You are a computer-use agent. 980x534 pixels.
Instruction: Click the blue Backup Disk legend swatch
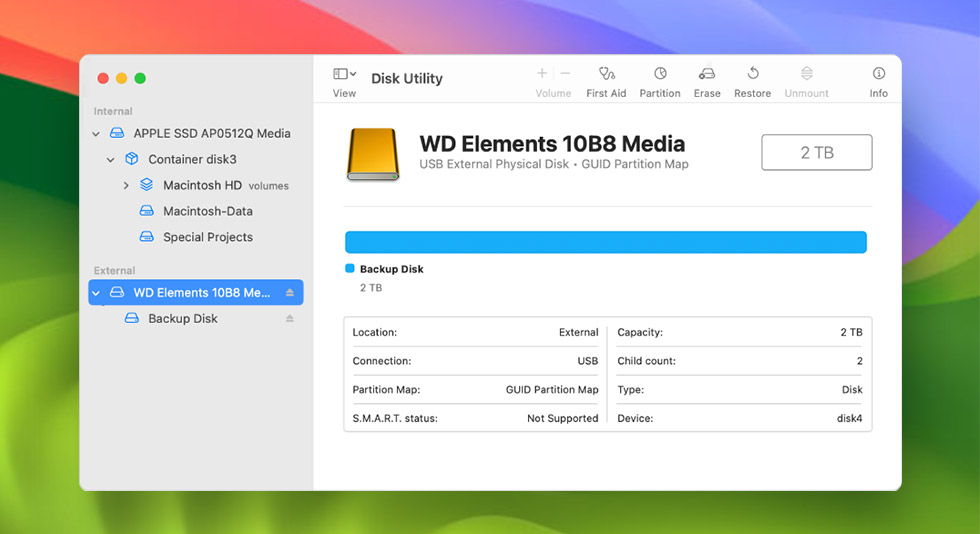(x=349, y=268)
